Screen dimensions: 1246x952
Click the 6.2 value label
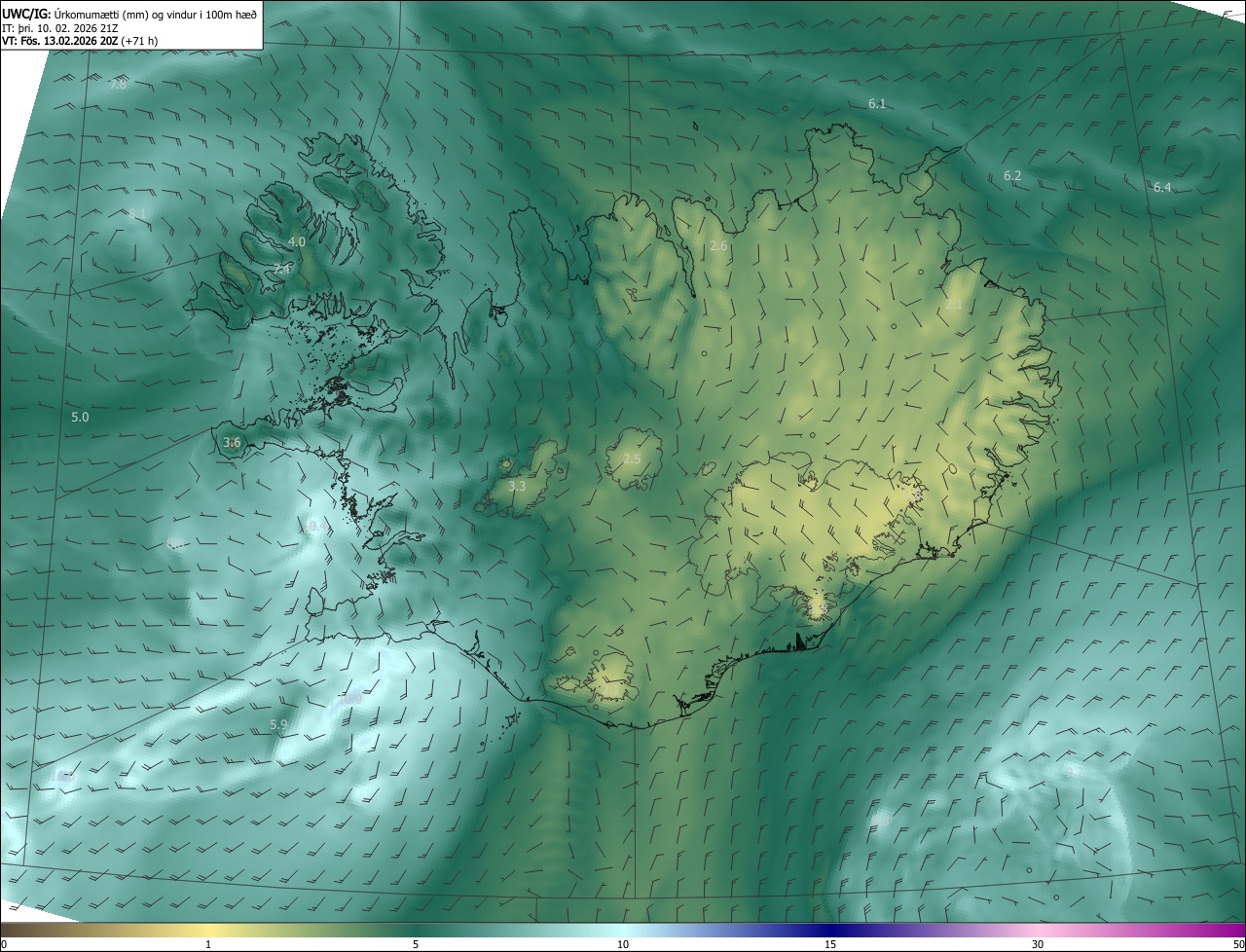coord(1012,176)
